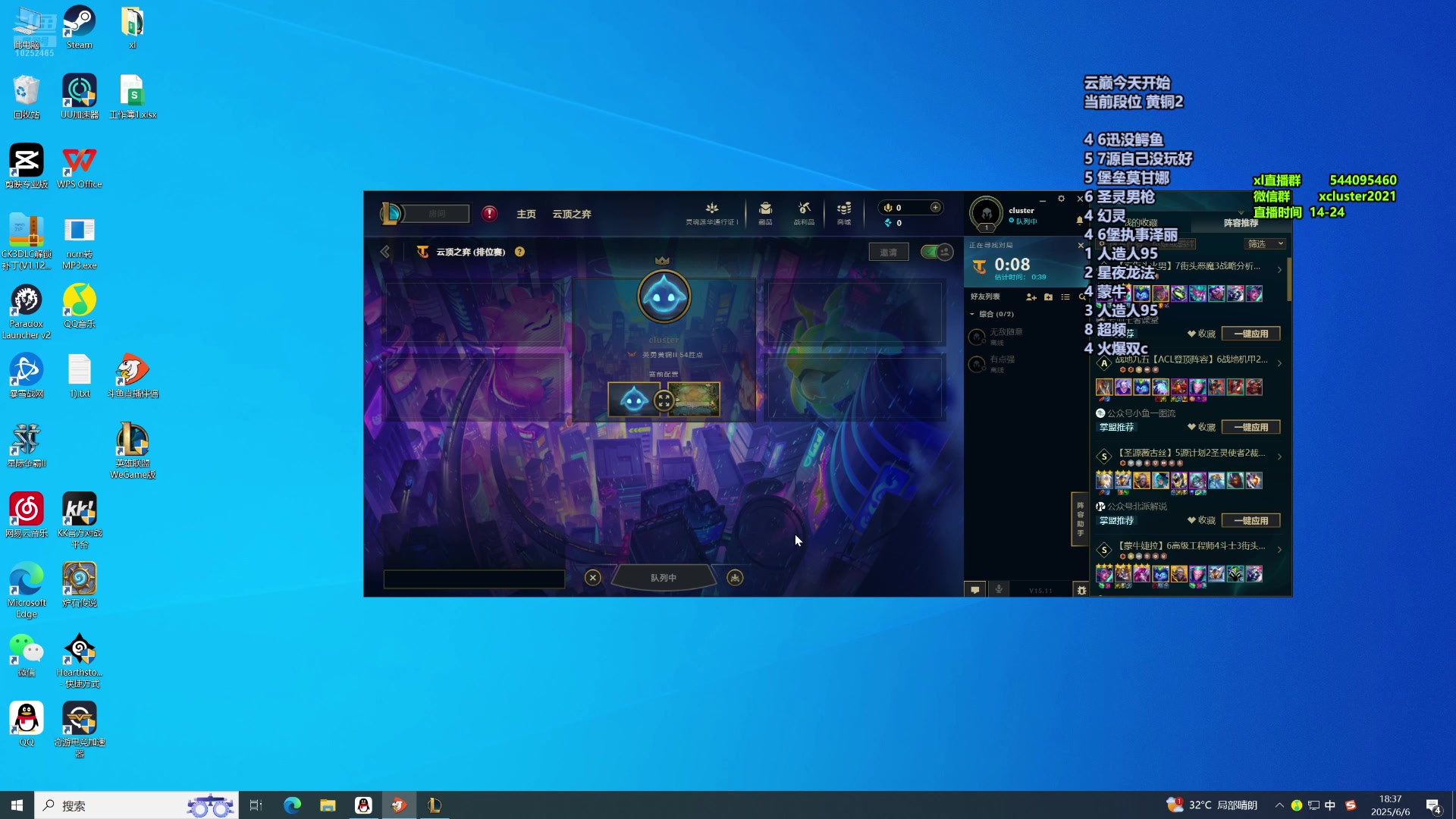Cancel the queue with the X button
This screenshot has height=819, width=1456.
pyautogui.click(x=593, y=578)
